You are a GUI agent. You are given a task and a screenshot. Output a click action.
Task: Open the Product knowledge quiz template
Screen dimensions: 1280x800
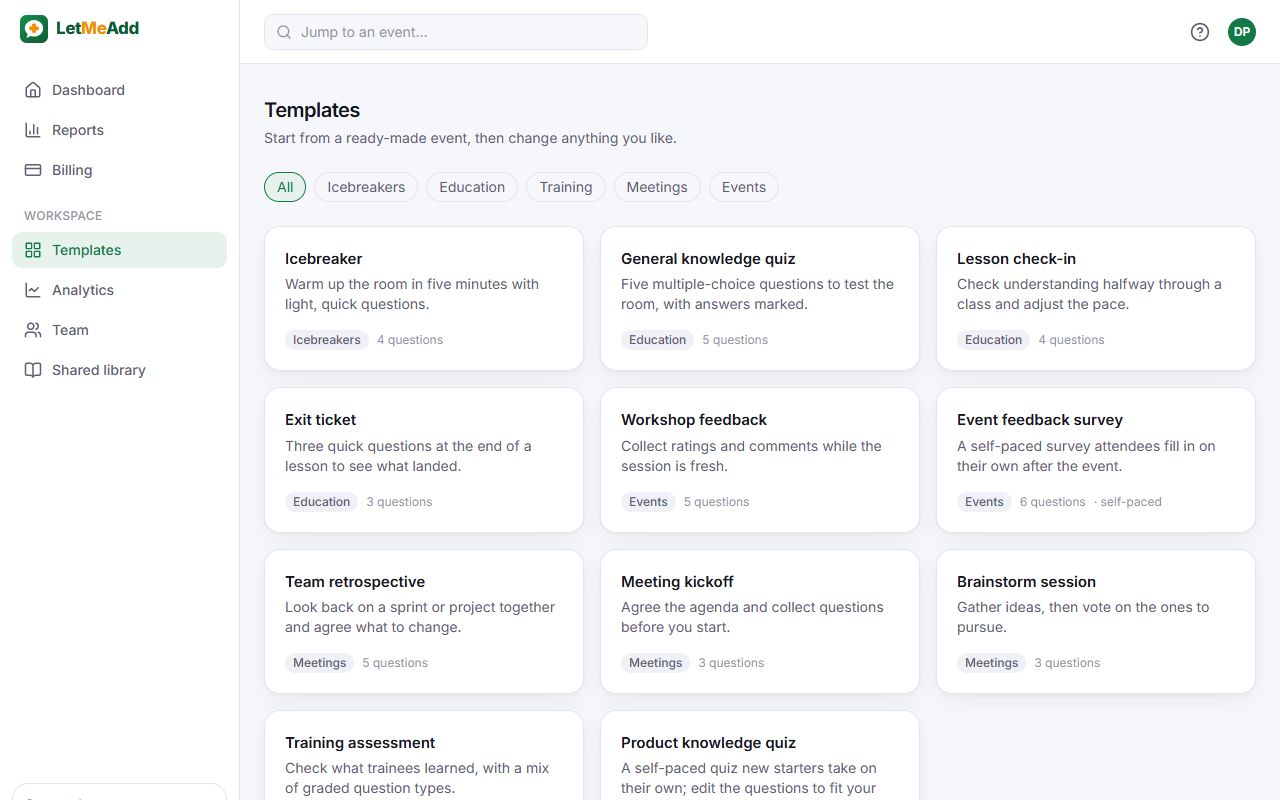760,755
